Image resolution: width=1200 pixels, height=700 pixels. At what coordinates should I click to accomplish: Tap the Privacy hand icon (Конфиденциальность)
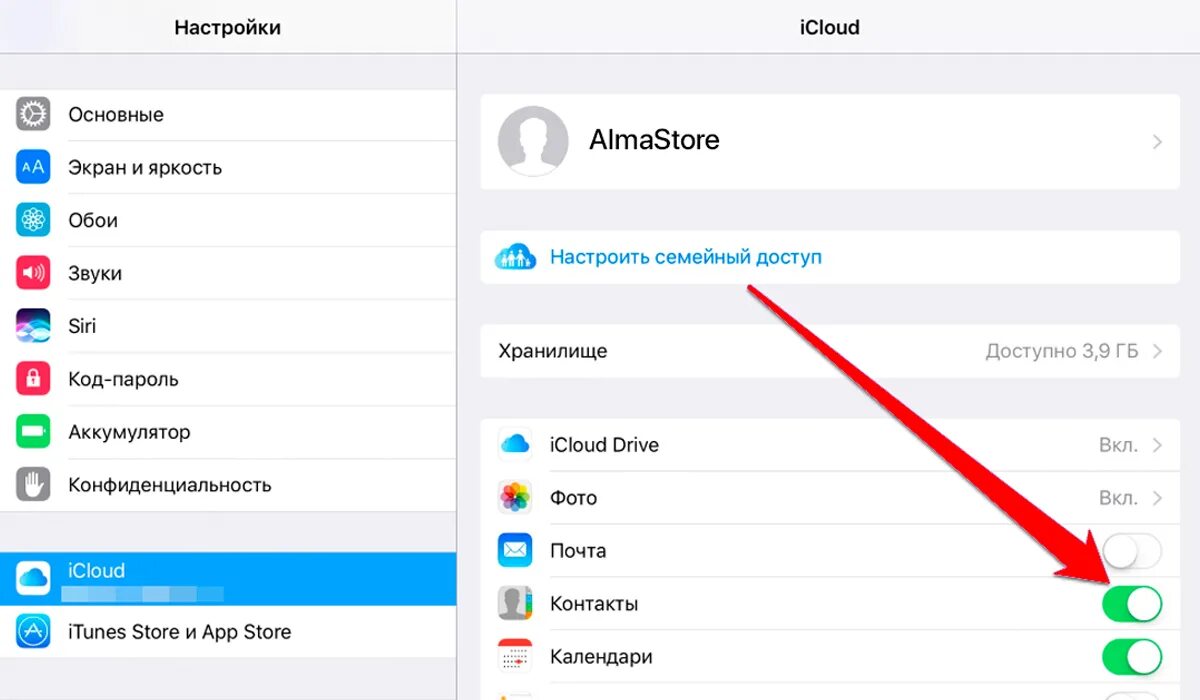[33, 485]
